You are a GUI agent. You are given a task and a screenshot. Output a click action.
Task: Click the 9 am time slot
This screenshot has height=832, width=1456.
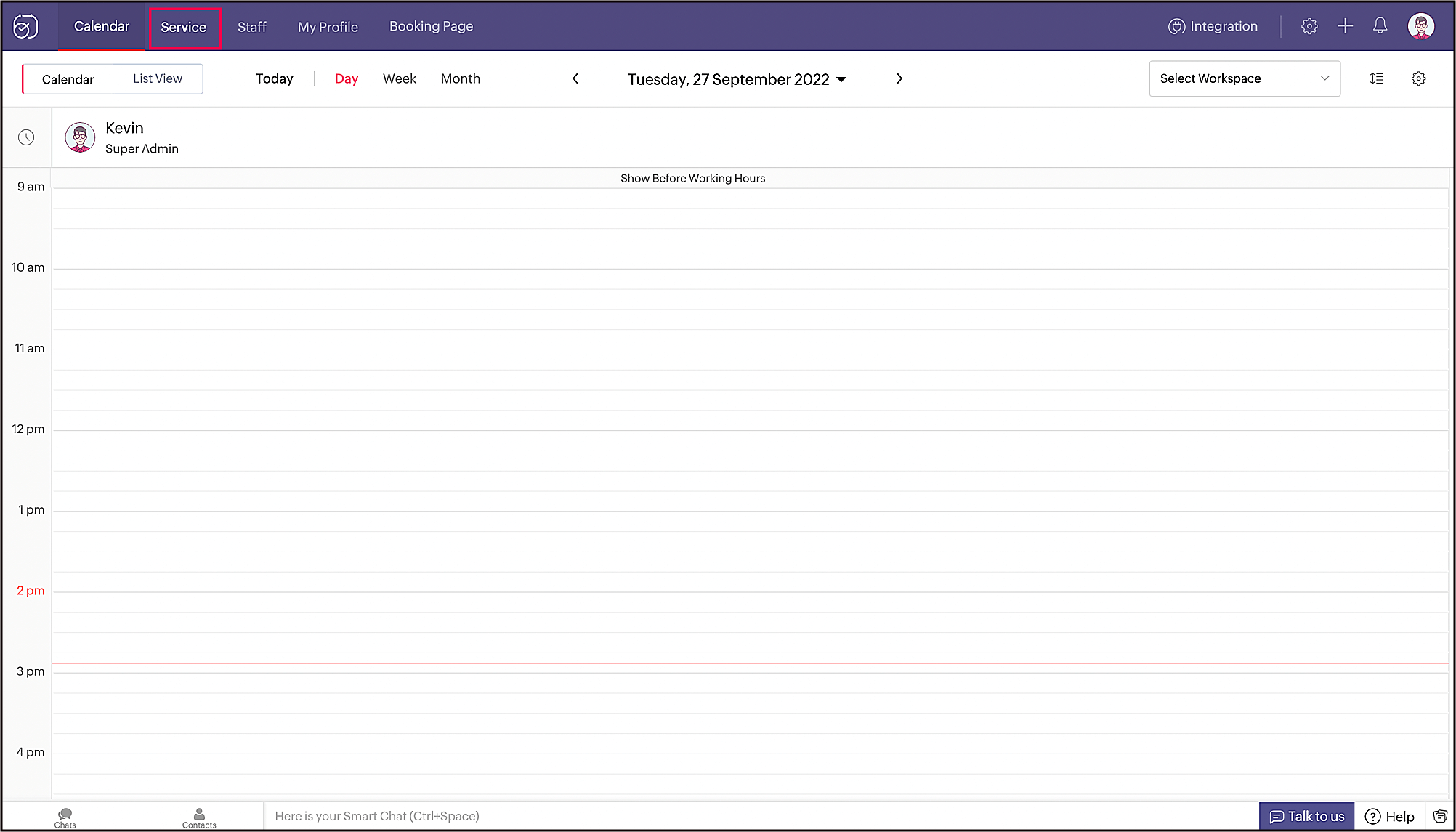pos(751,198)
